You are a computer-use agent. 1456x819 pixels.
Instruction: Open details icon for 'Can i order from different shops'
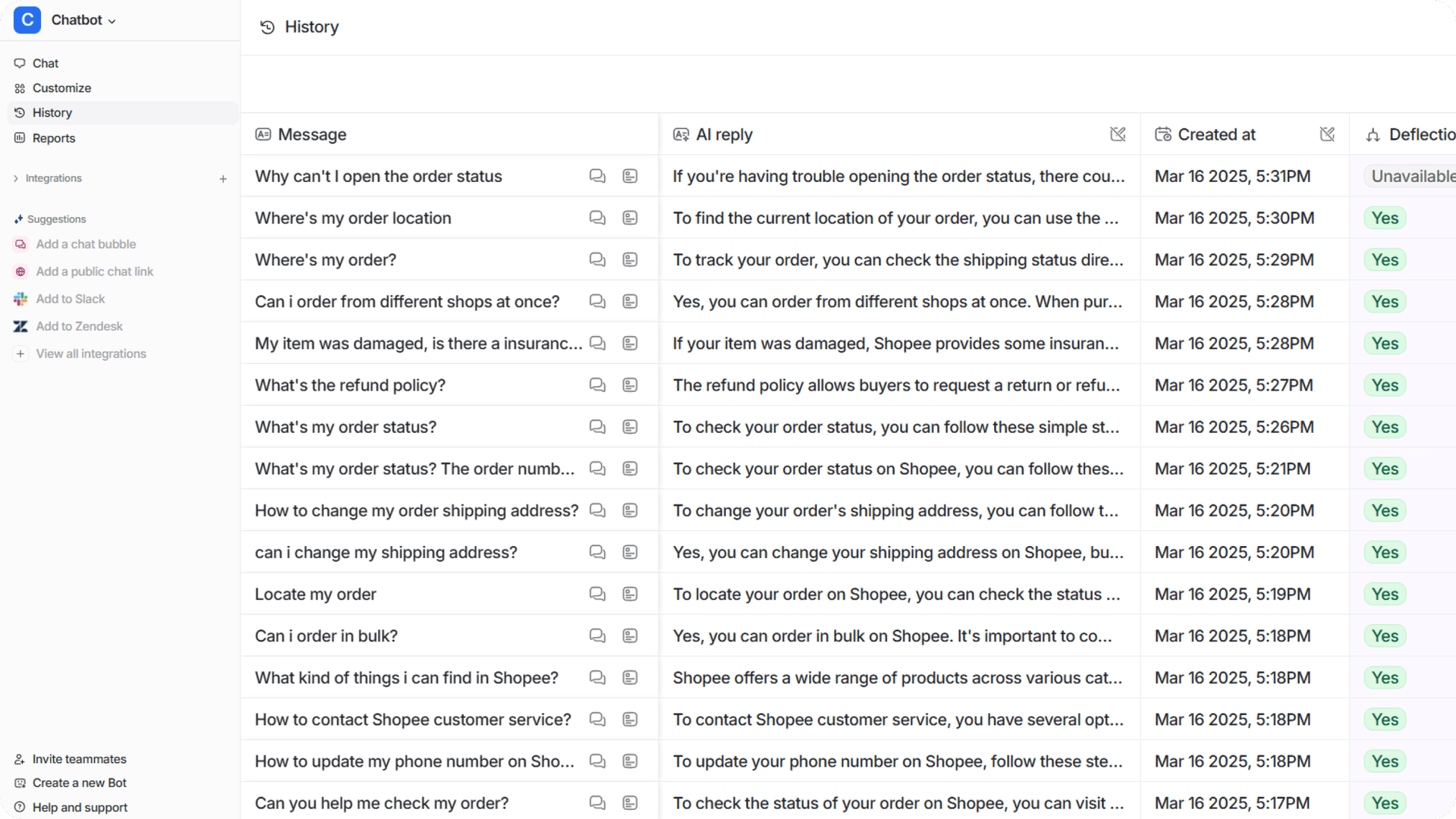point(630,301)
